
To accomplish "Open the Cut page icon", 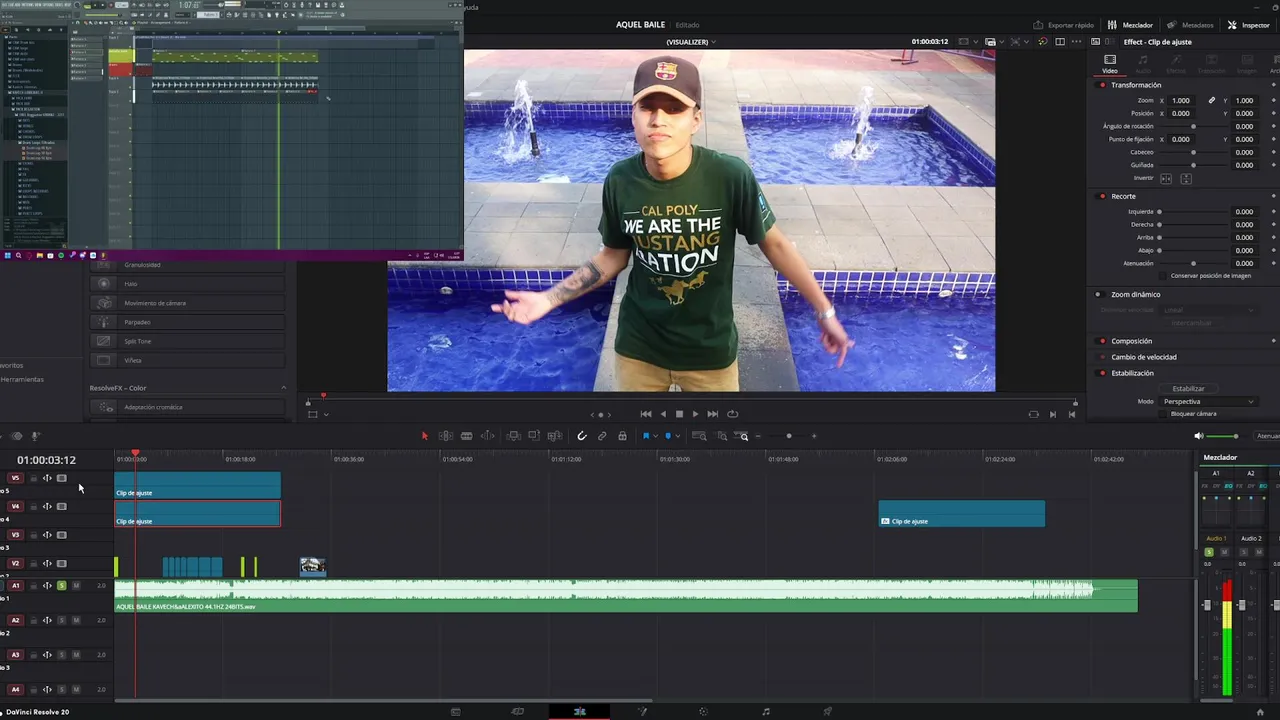I will point(518,712).
